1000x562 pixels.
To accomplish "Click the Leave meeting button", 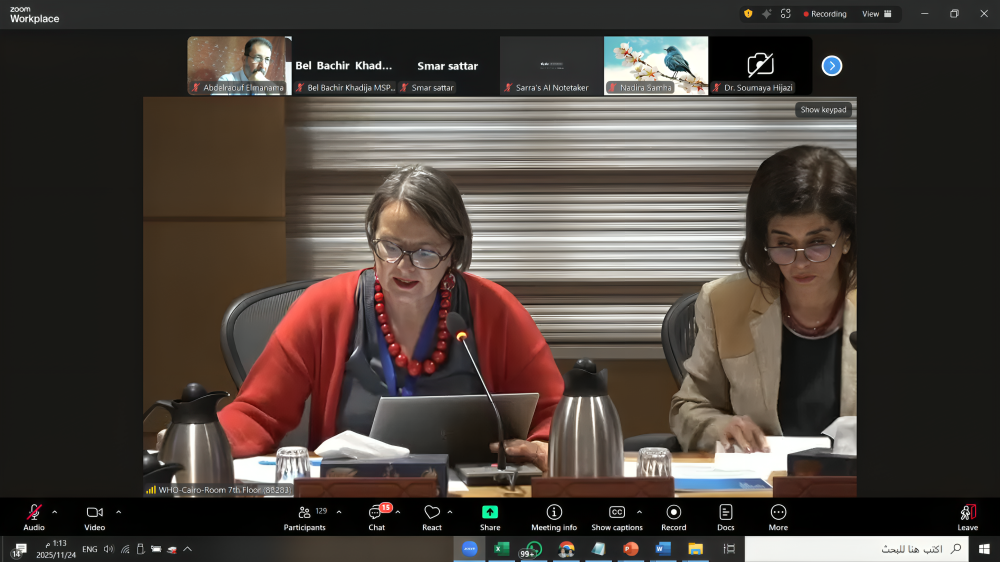I will click(x=967, y=517).
